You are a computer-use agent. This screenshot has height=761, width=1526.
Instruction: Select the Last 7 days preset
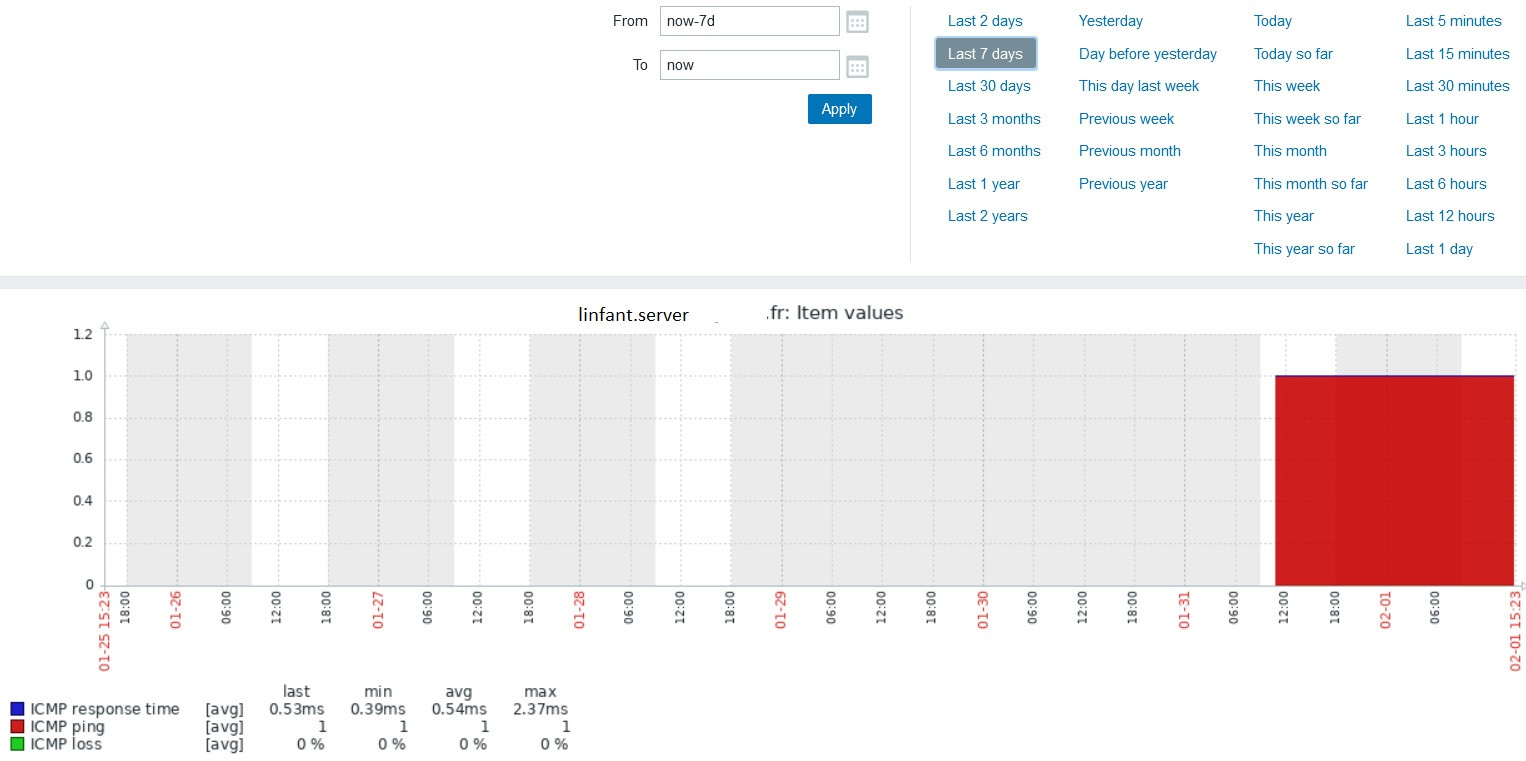(985, 54)
